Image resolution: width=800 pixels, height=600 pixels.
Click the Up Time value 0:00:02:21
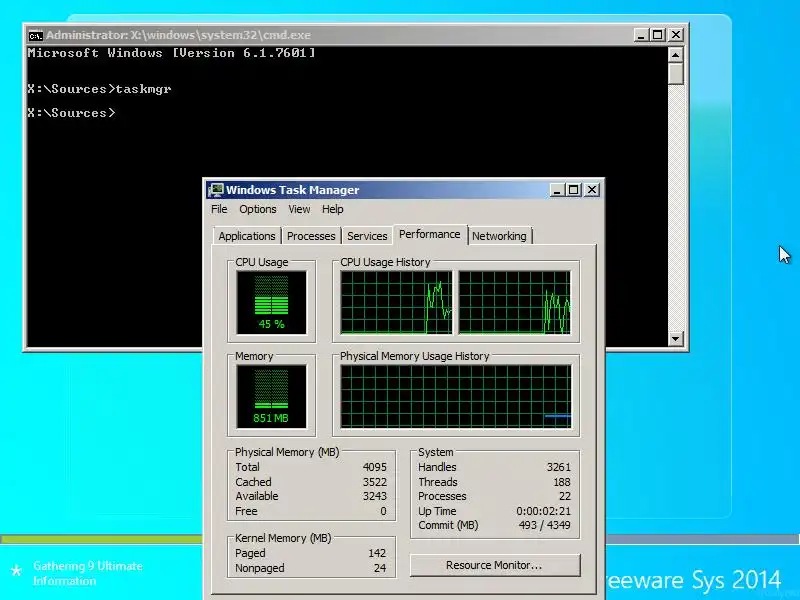point(543,511)
